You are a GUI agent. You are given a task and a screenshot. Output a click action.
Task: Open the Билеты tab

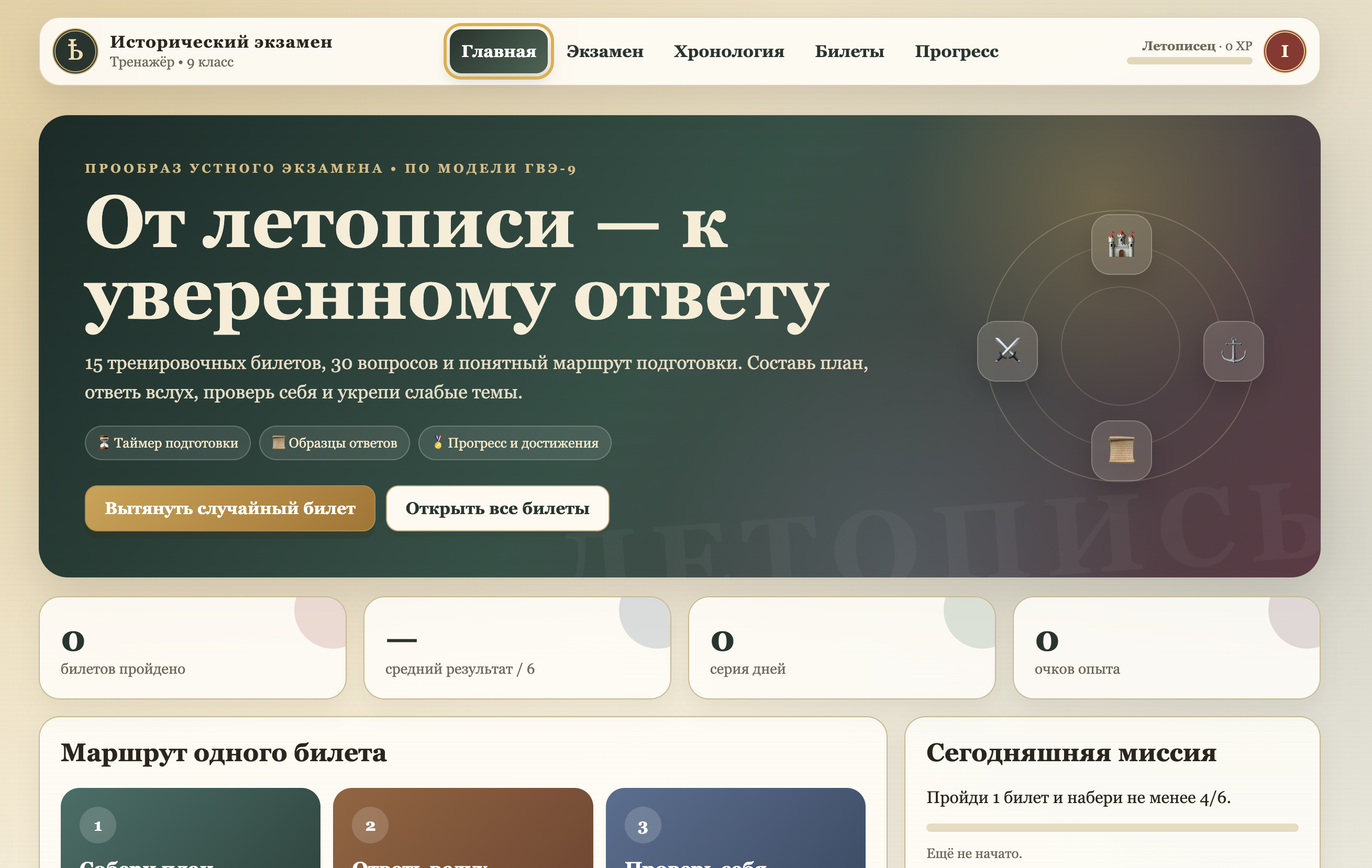[x=849, y=51]
